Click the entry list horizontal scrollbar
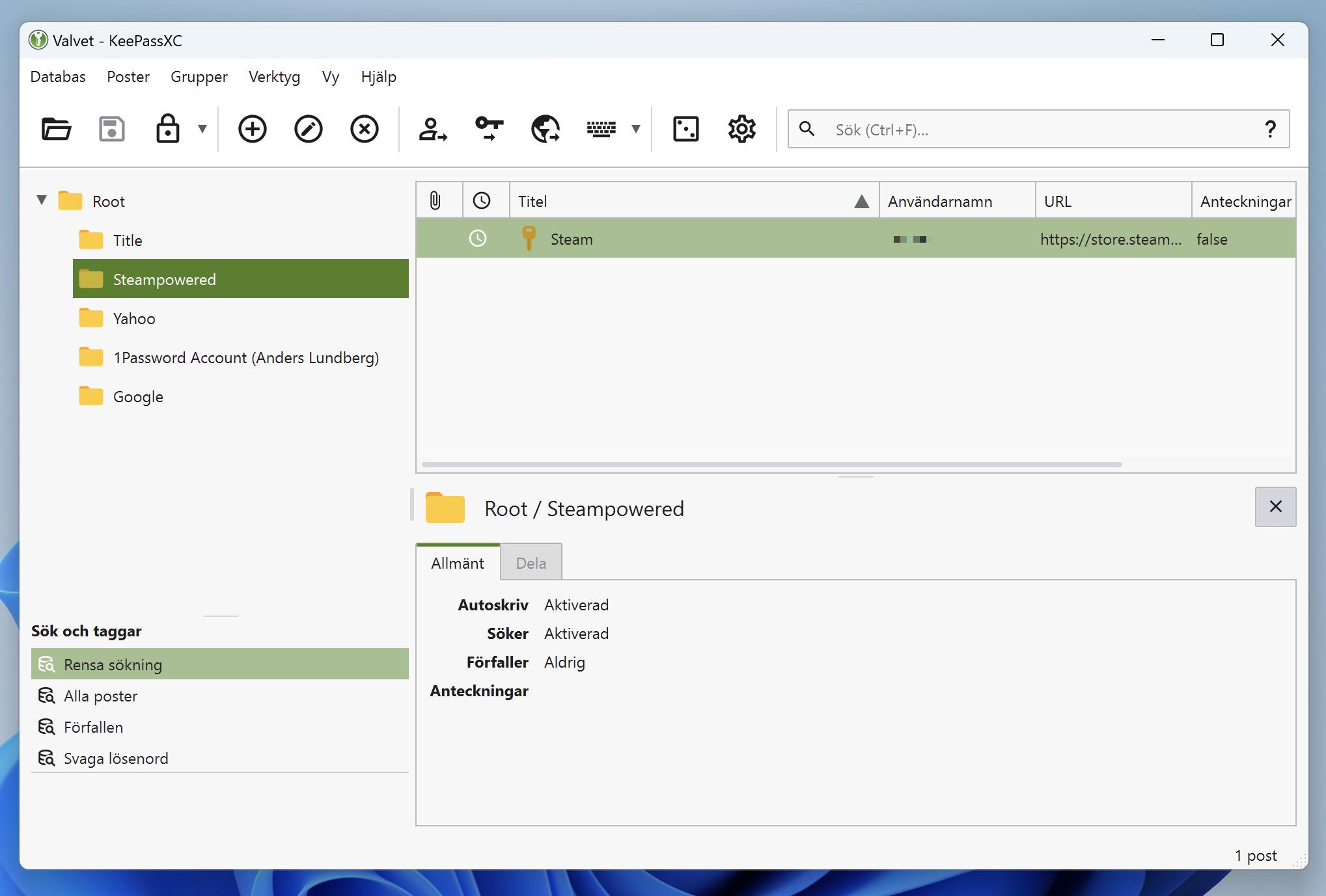This screenshot has width=1326, height=896. click(x=771, y=465)
